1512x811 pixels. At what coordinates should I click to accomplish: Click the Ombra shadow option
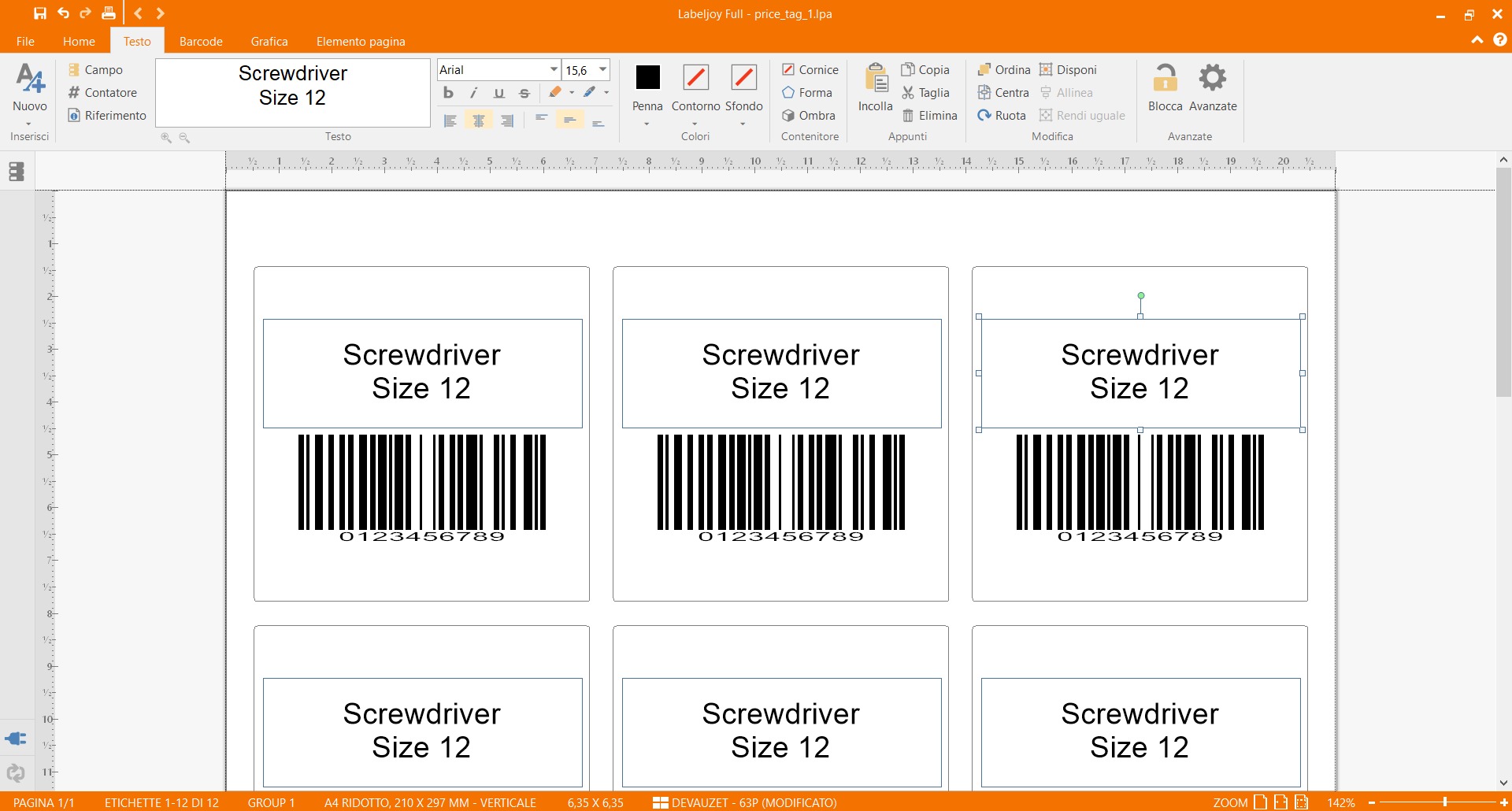[808, 116]
